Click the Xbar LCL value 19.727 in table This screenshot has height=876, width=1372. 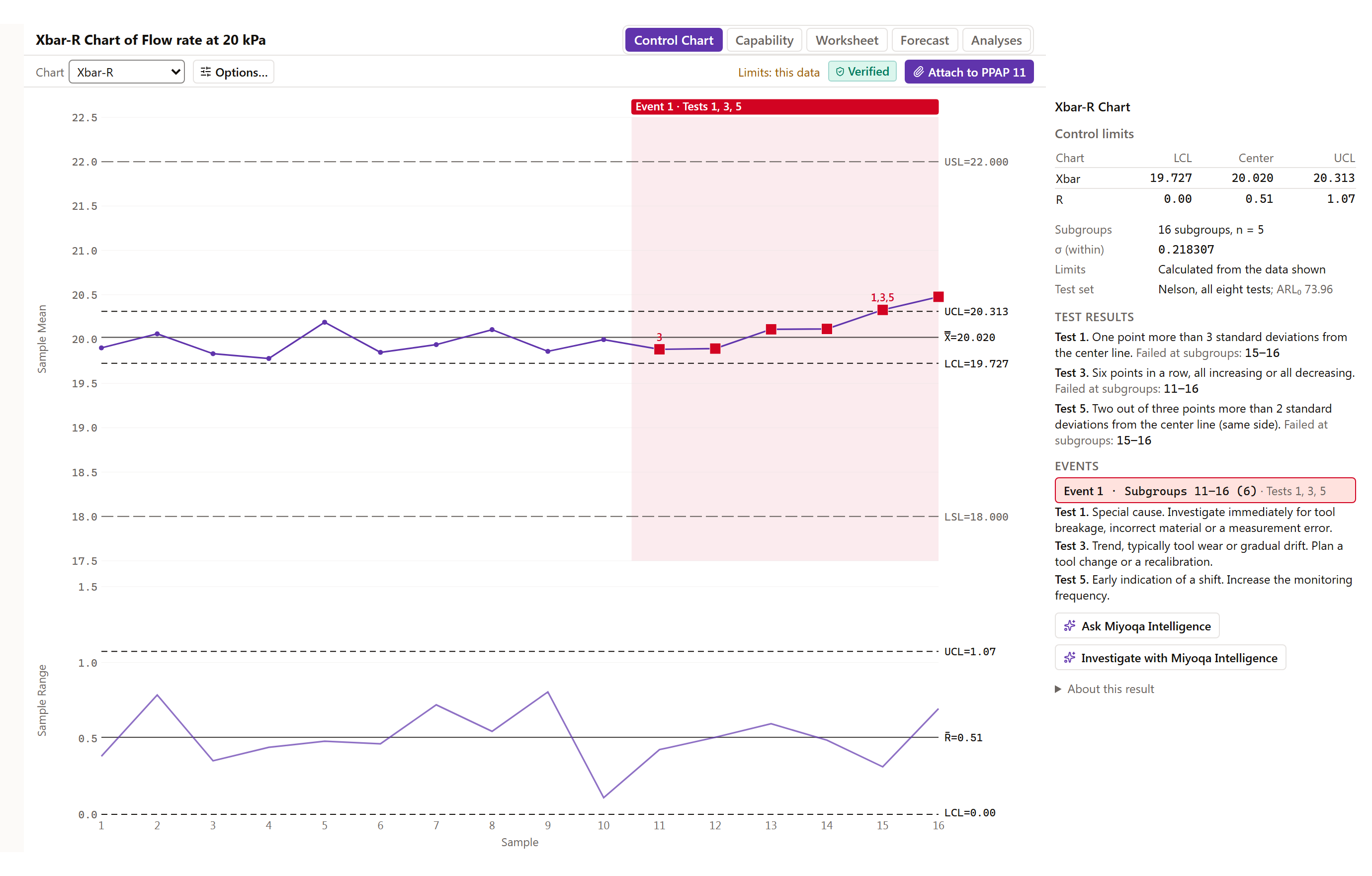(x=1170, y=178)
